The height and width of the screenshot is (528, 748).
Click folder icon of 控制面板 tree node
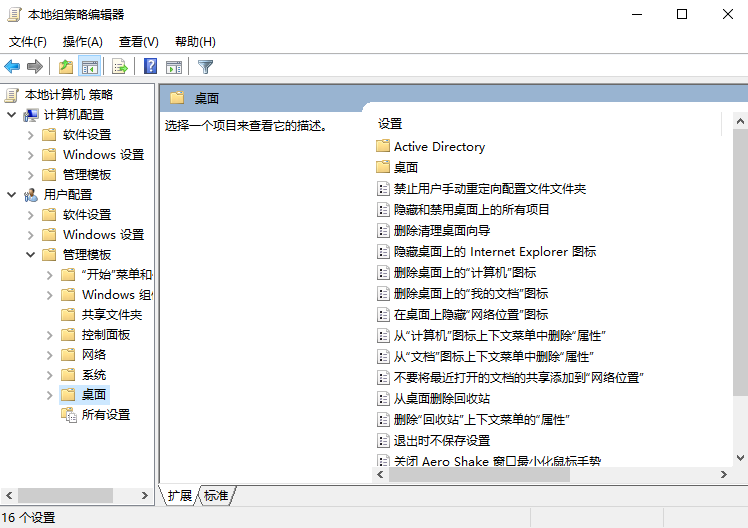pos(68,335)
